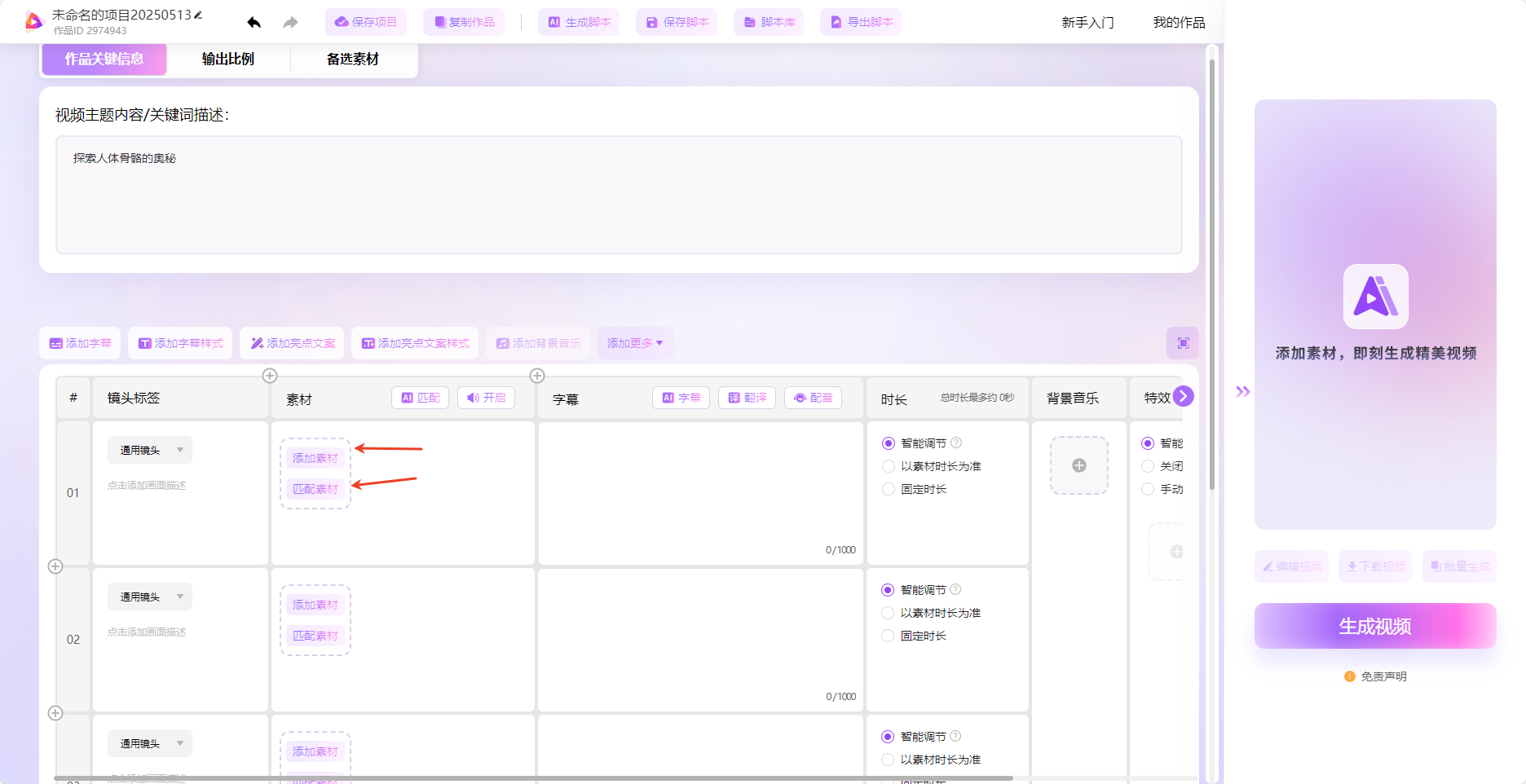The height and width of the screenshot is (784, 1526).
Task: Expand the 添加更多 dropdown
Action: click(634, 343)
